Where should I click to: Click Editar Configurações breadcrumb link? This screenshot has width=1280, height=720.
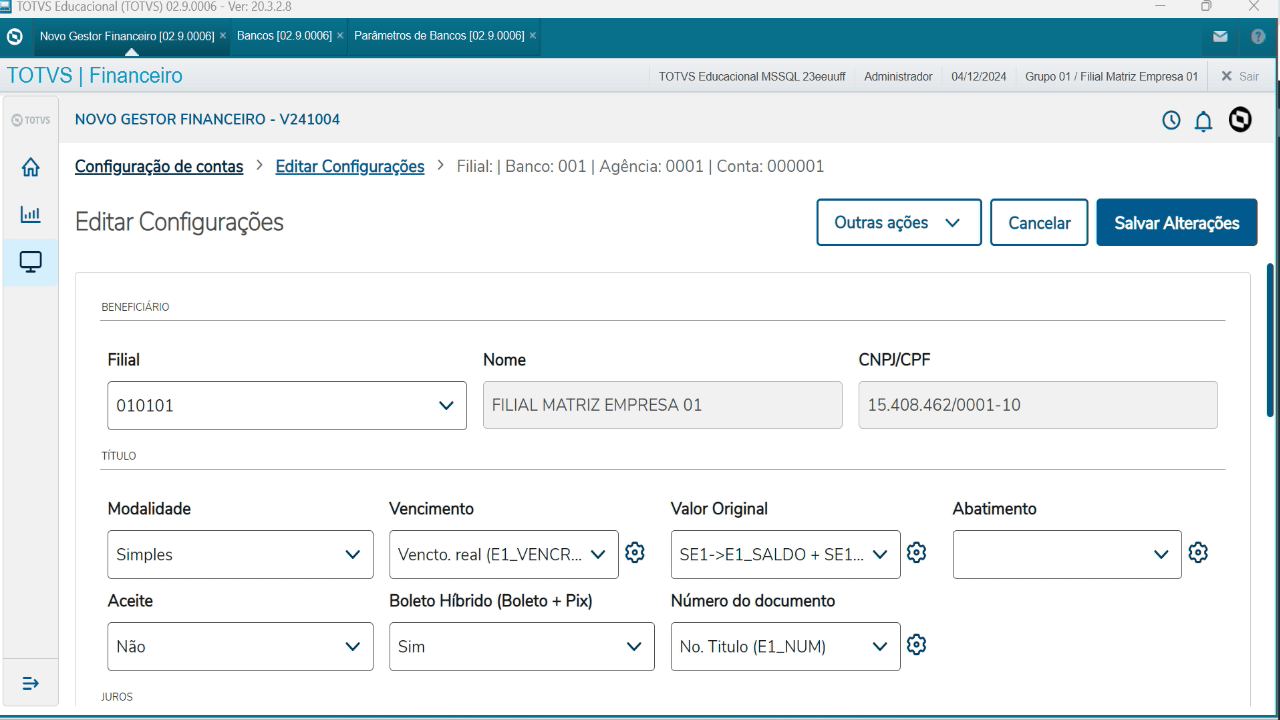click(x=350, y=166)
